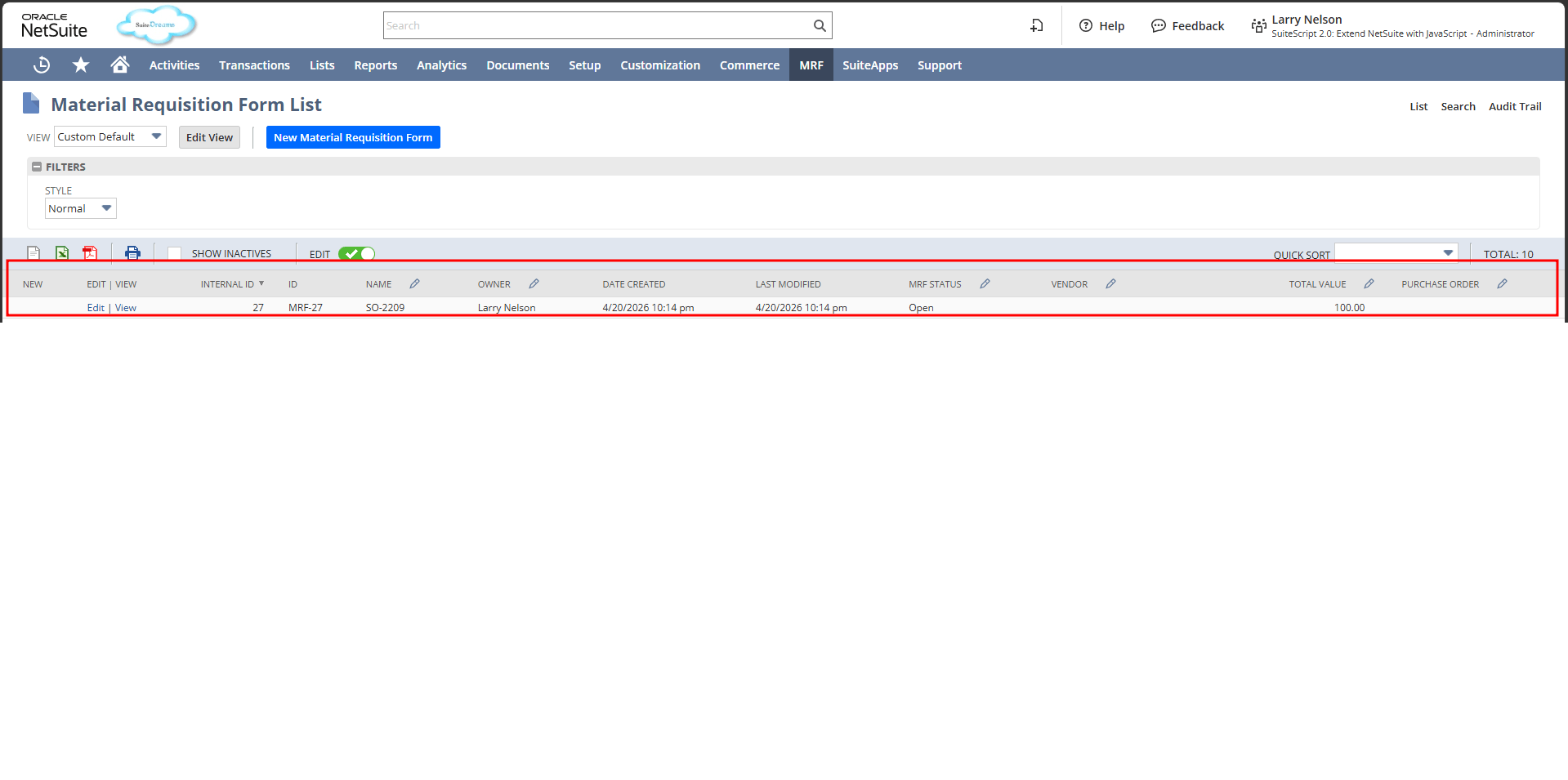
Task: Open the Custom Default view dropdown
Action: (x=109, y=136)
